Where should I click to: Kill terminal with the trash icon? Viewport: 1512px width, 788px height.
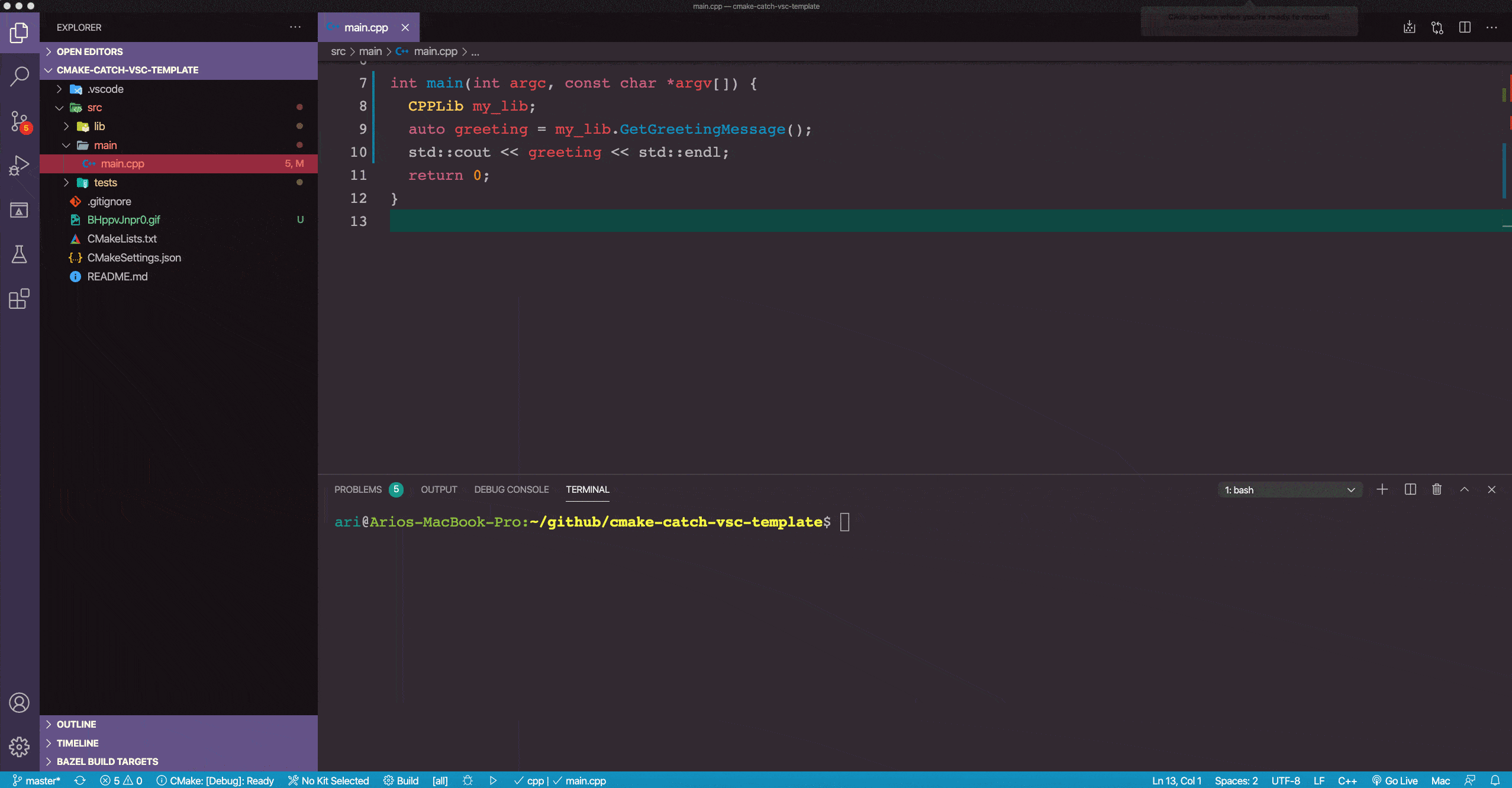click(x=1437, y=489)
